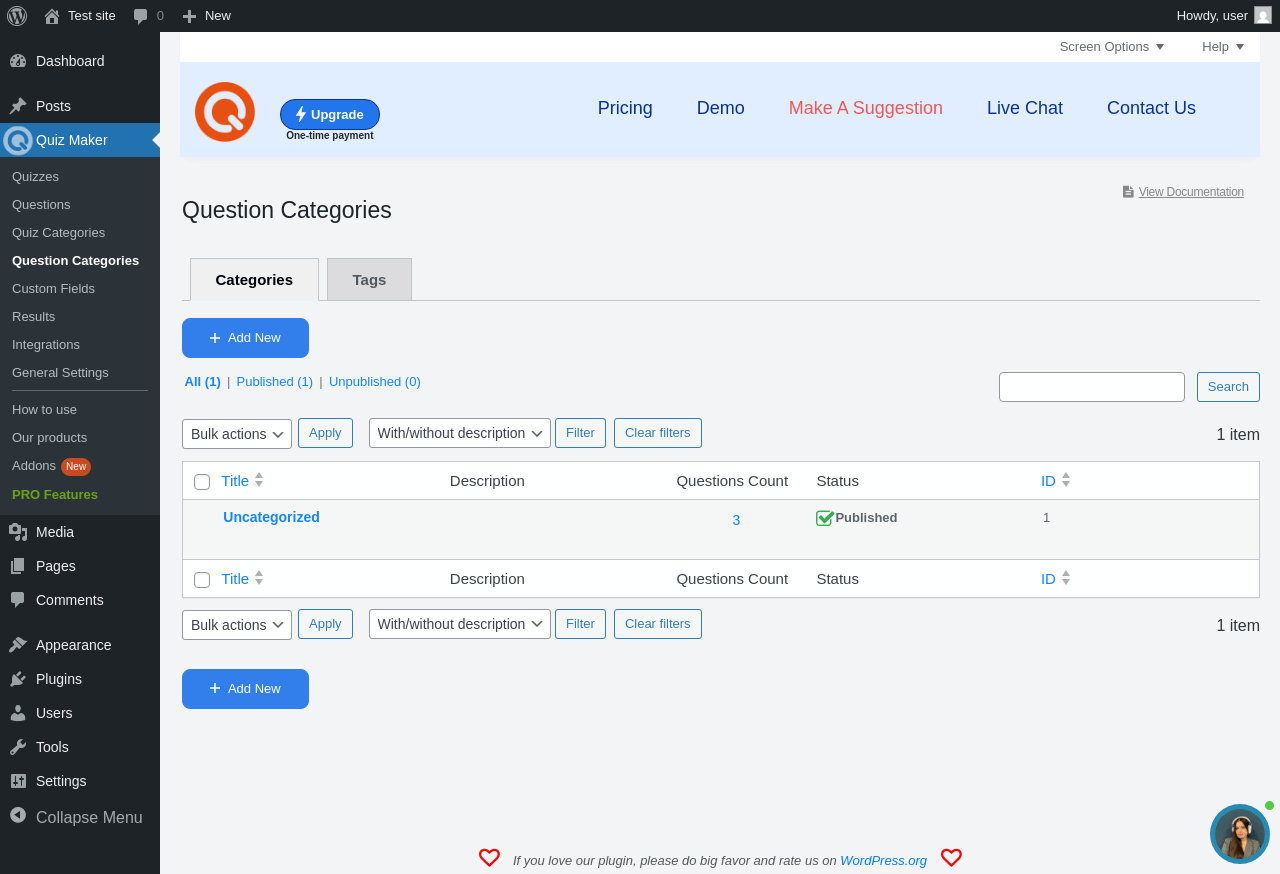This screenshot has width=1280, height=874.
Task: Click the View Documentation page icon
Action: point(1128,192)
